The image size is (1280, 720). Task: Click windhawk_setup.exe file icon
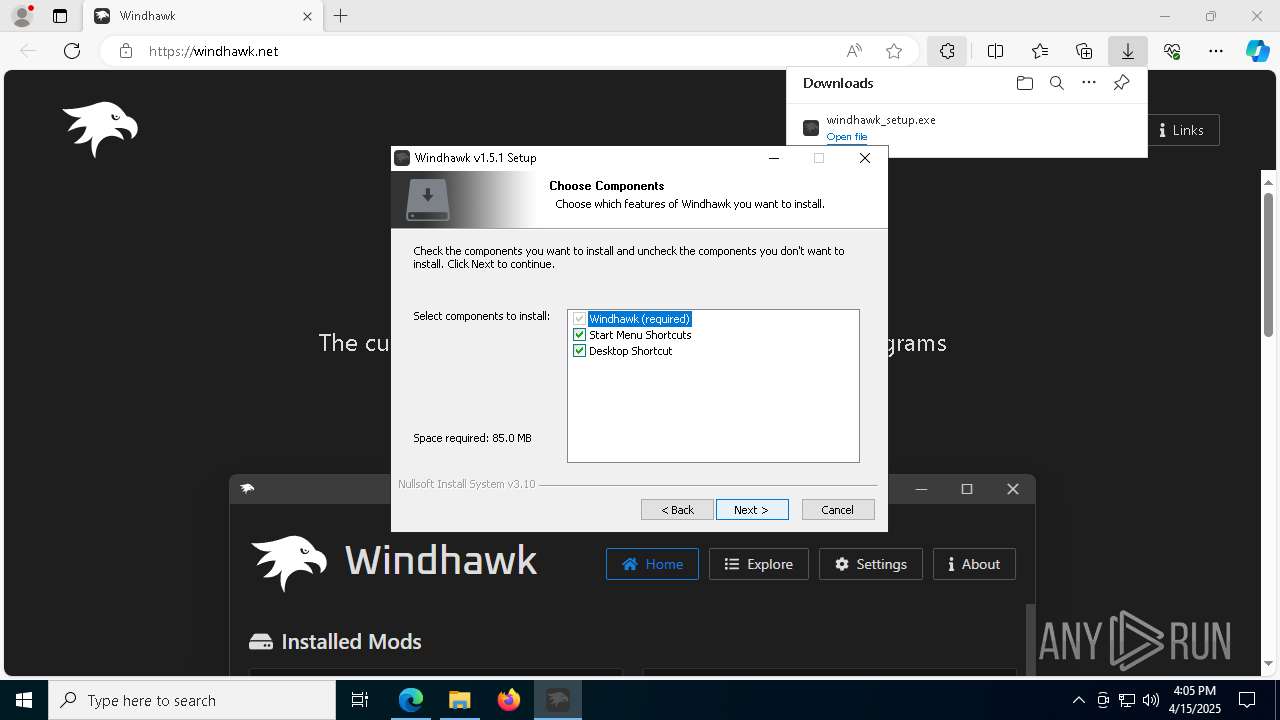point(811,128)
